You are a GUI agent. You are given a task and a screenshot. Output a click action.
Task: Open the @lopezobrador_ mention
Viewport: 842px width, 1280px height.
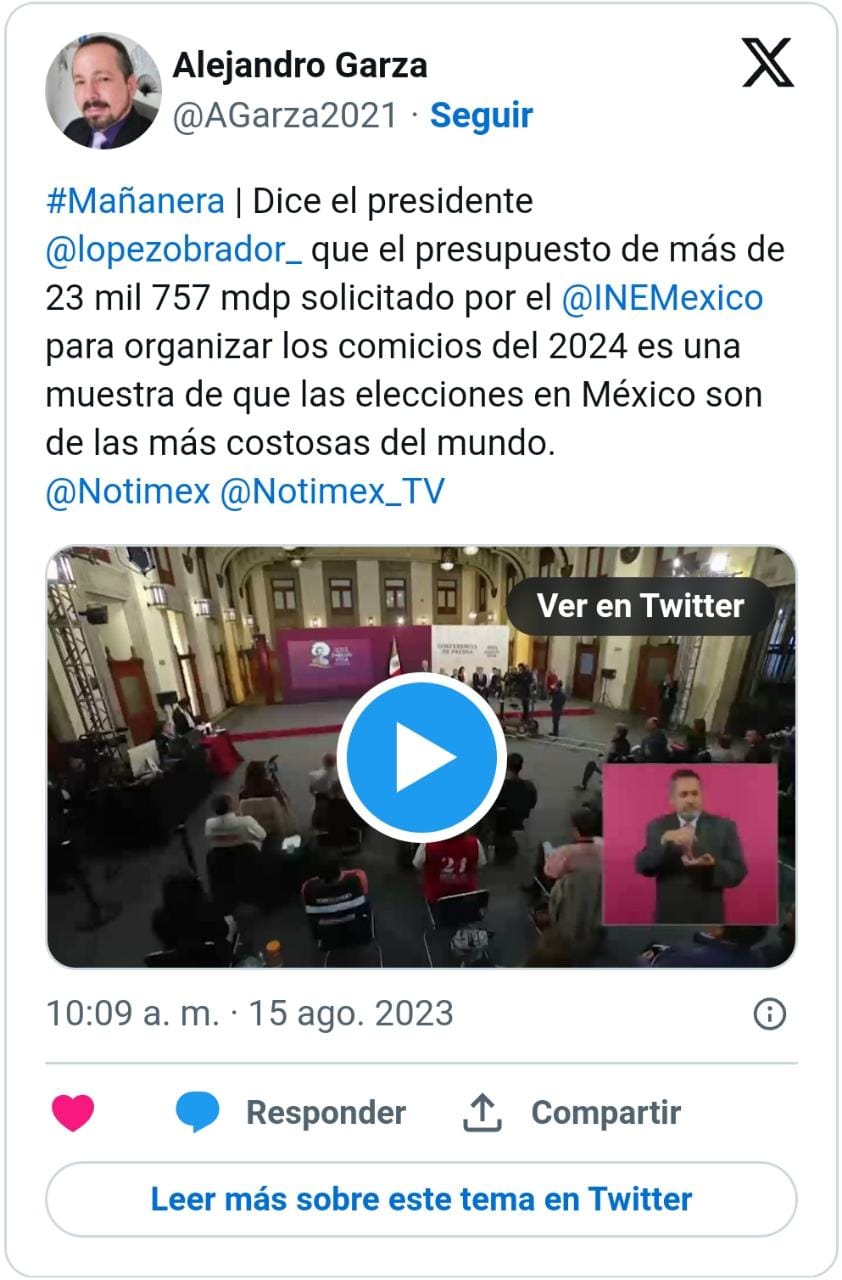coord(174,251)
